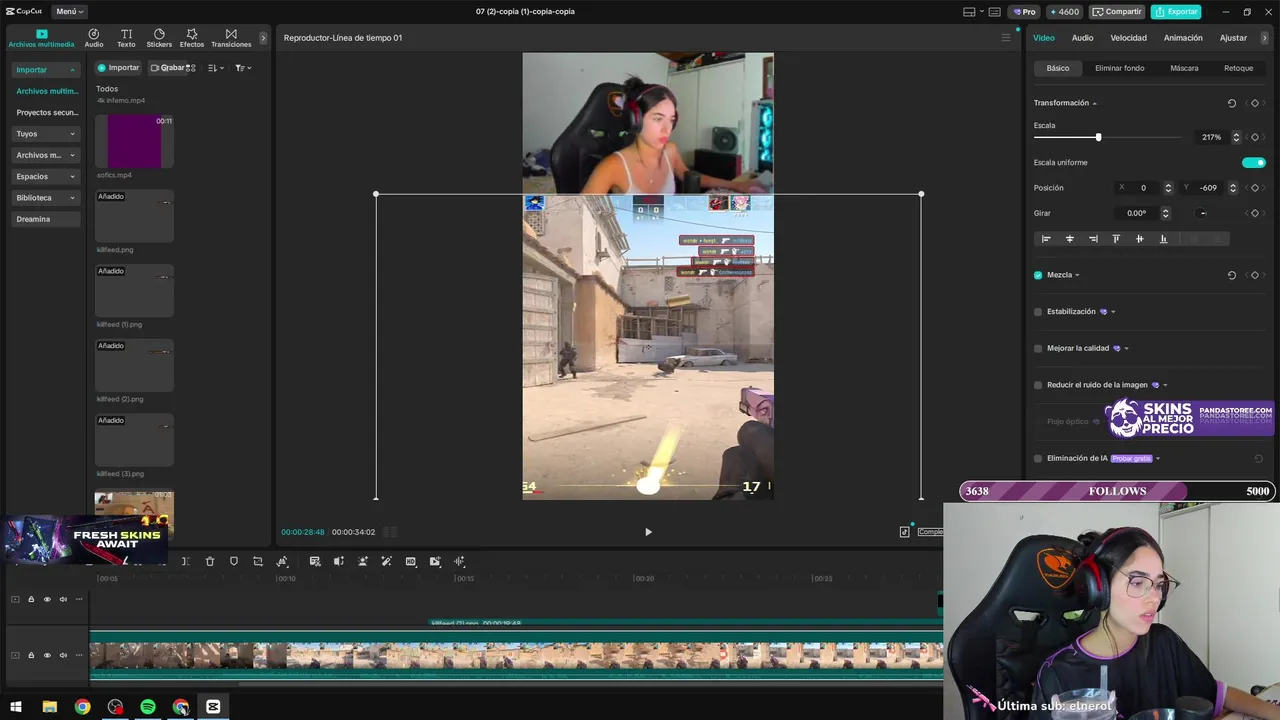Open the Efectos tab
This screenshot has width=1280, height=720.
192,38
